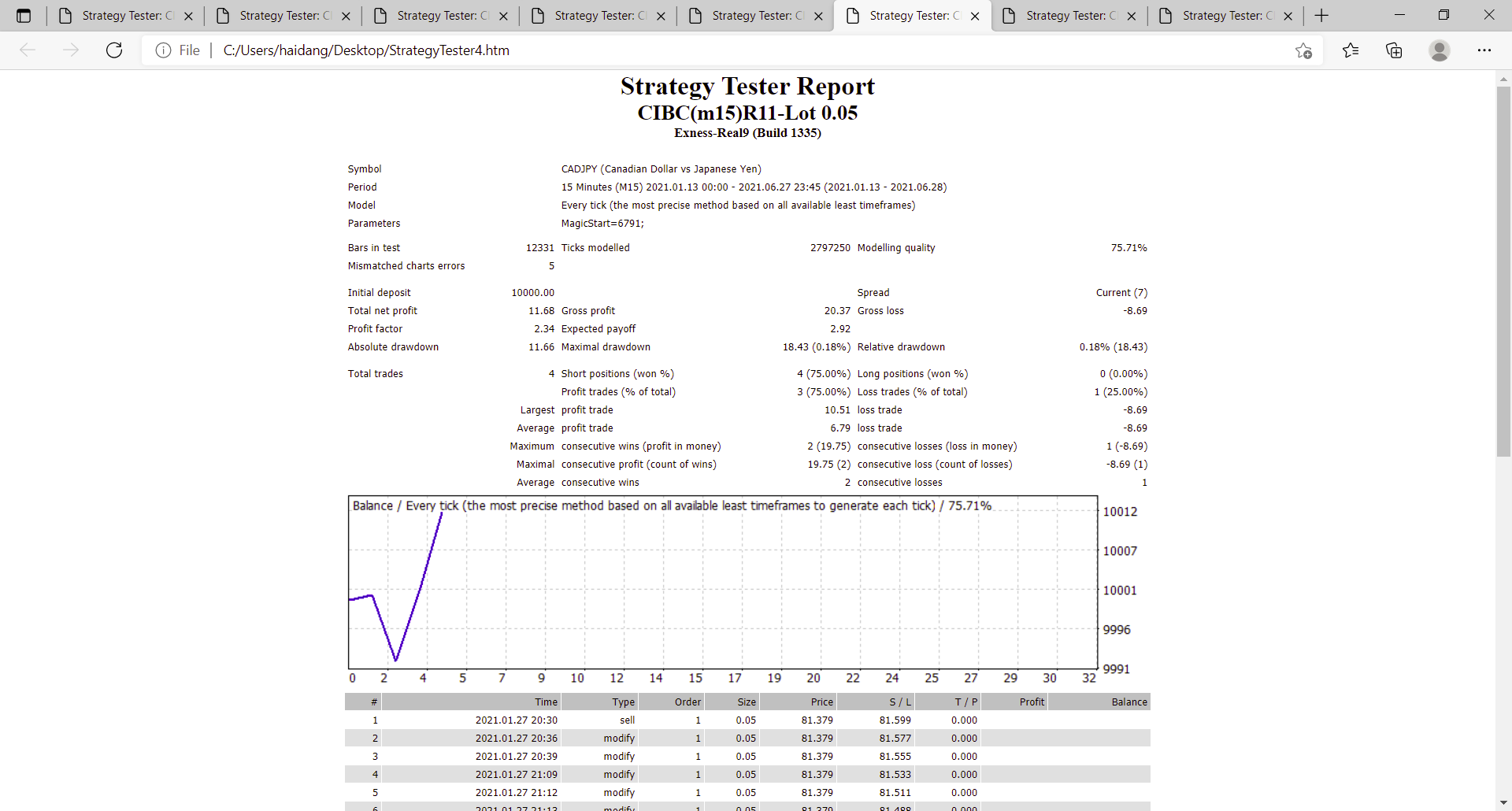Viewport: 1512px width, 811px height.
Task: Close the fourth Strategy Tester tab
Action: [x=661, y=16]
